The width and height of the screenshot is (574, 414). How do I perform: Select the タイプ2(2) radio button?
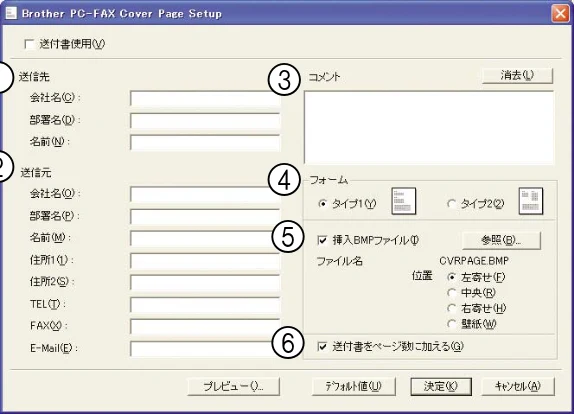coord(451,204)
